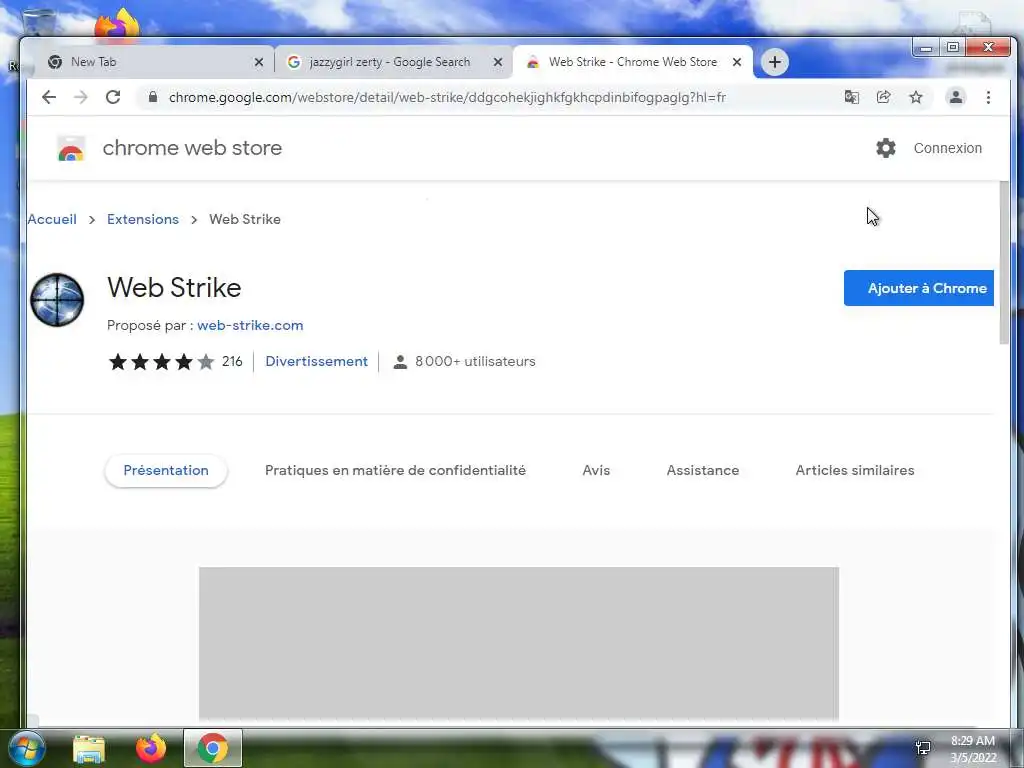
Task: Click the chrome web store title text
Action: (x=193, y=148)
